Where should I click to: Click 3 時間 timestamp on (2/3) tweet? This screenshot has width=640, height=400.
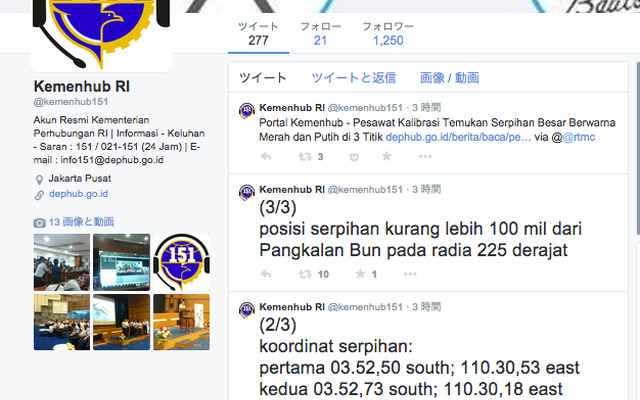tap(427, 307)
